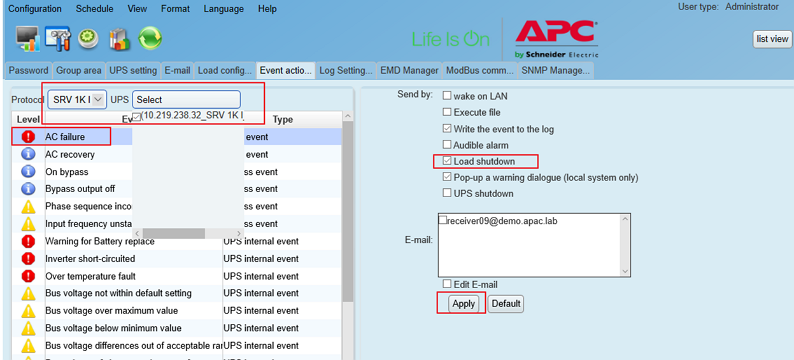Enable the wake on LAN checkbox
Image resolution: width=794 pixels, height=360 pixels.
click(x=447, y=96)
